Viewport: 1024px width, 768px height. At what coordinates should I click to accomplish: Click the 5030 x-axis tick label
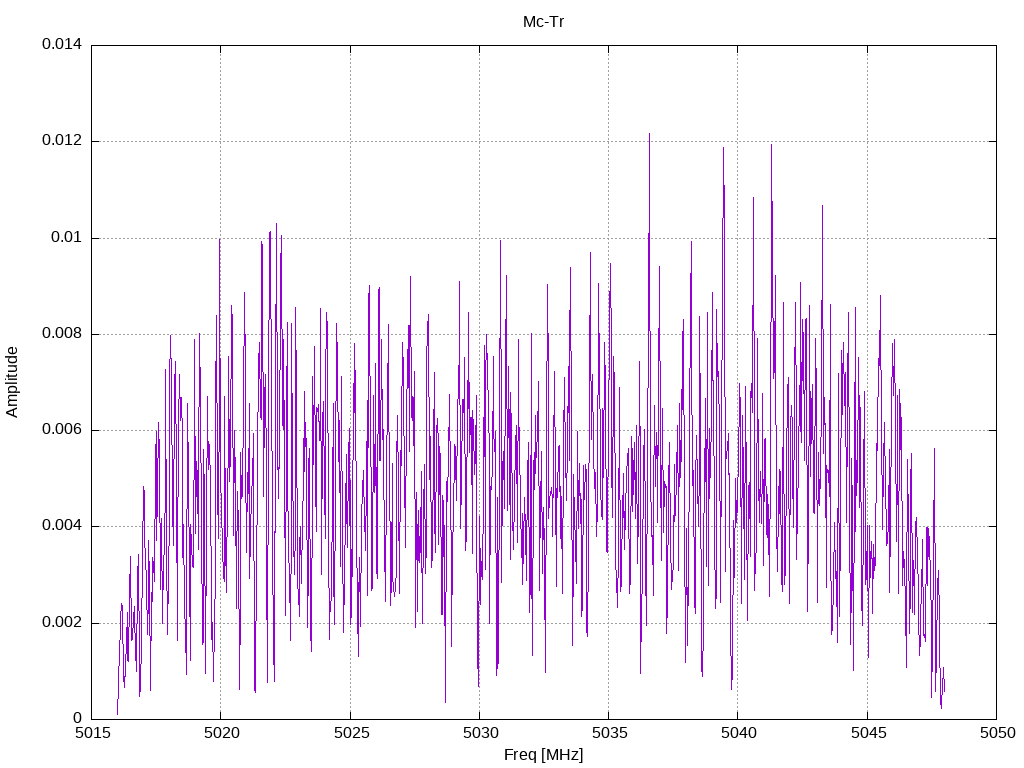tap(481, 733)
